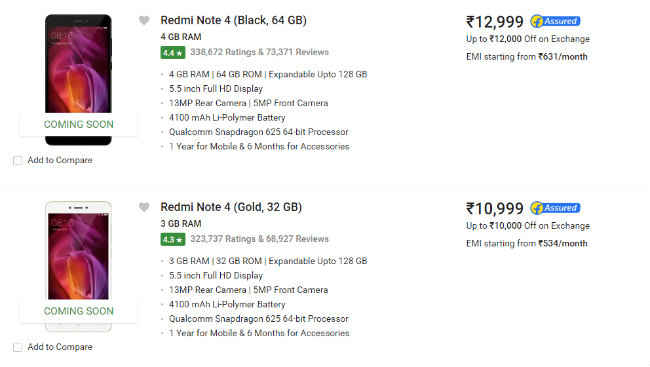Click the 4.4 star rating badge
Image resolution: width=650 pixels, height=367 pixels.
coord(172,53)
